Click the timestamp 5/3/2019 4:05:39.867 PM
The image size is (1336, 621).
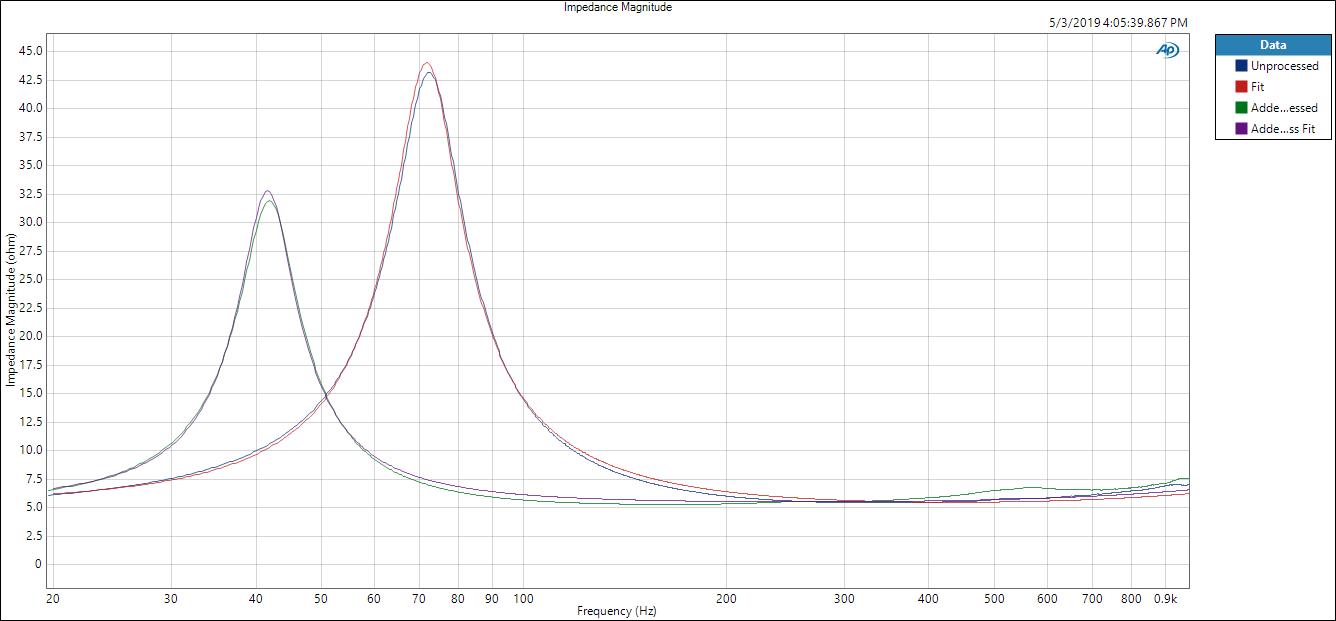tap(1118, 22)
